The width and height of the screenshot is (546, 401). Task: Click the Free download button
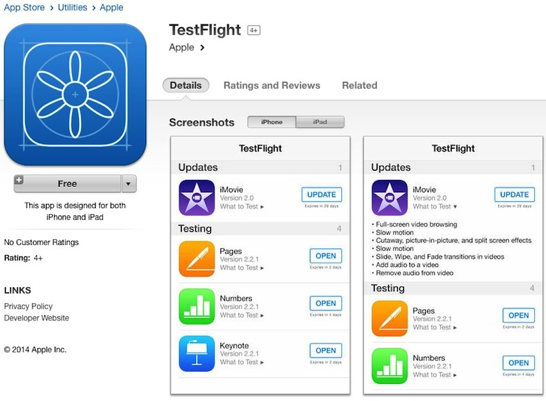tap(68, 183)
